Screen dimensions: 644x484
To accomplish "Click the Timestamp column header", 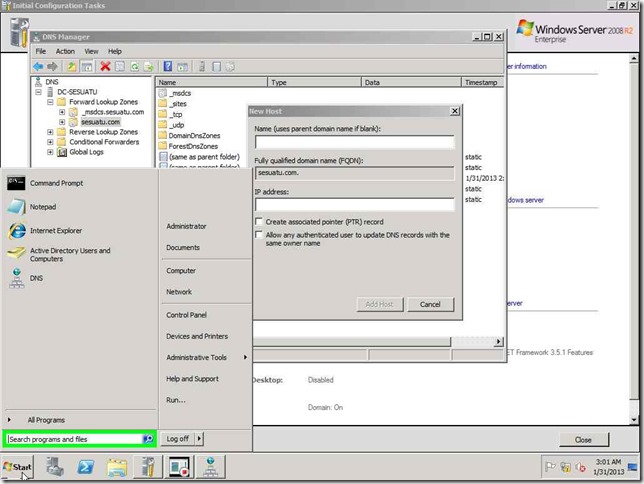I will 483,82.
